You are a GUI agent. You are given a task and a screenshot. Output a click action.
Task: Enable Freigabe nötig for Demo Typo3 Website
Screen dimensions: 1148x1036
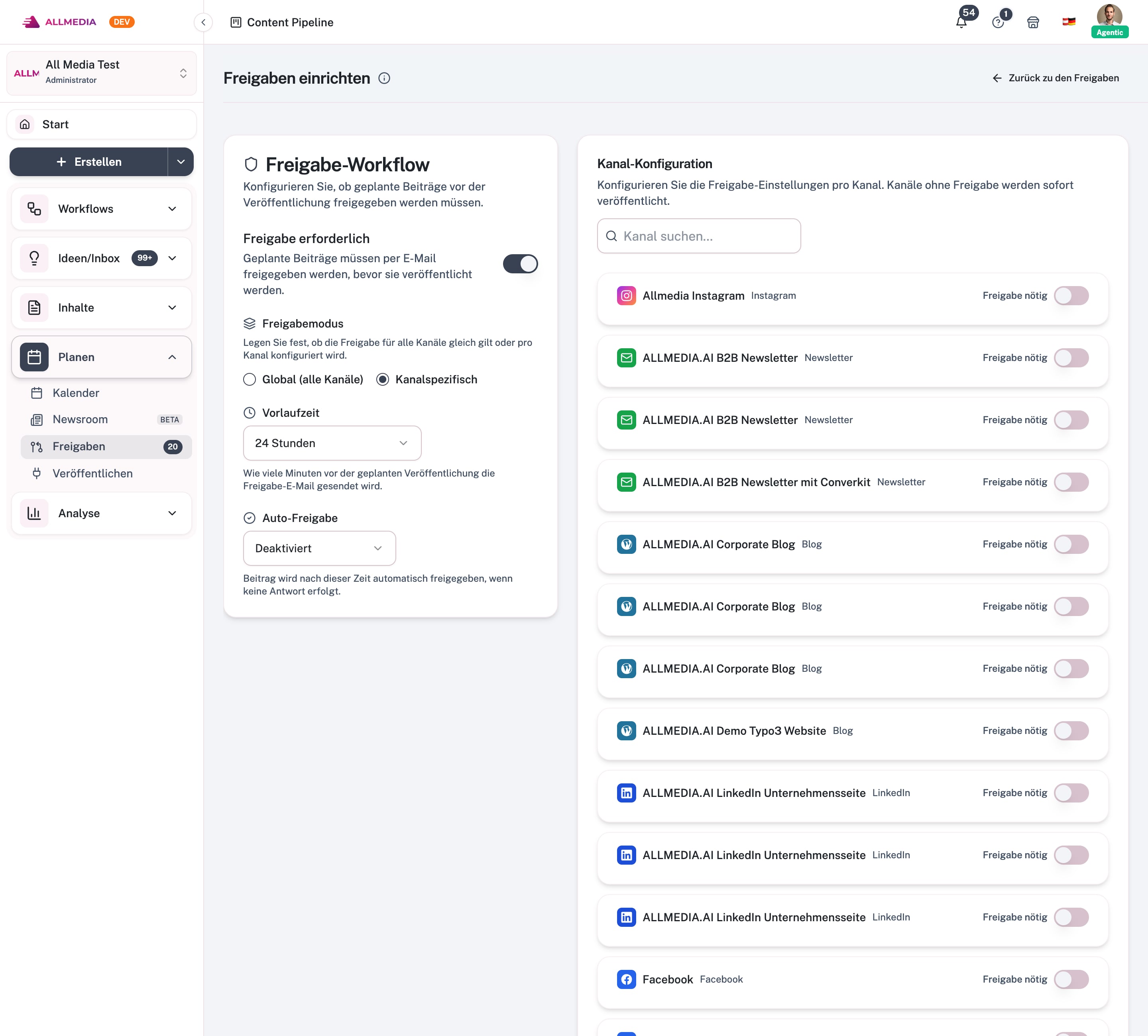click(1071, 730)
